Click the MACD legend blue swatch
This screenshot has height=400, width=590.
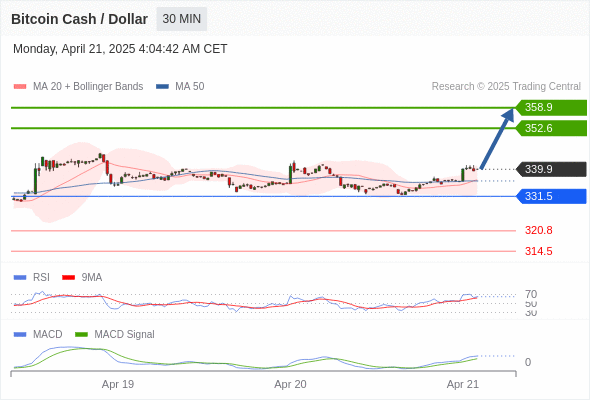point(20,335)
